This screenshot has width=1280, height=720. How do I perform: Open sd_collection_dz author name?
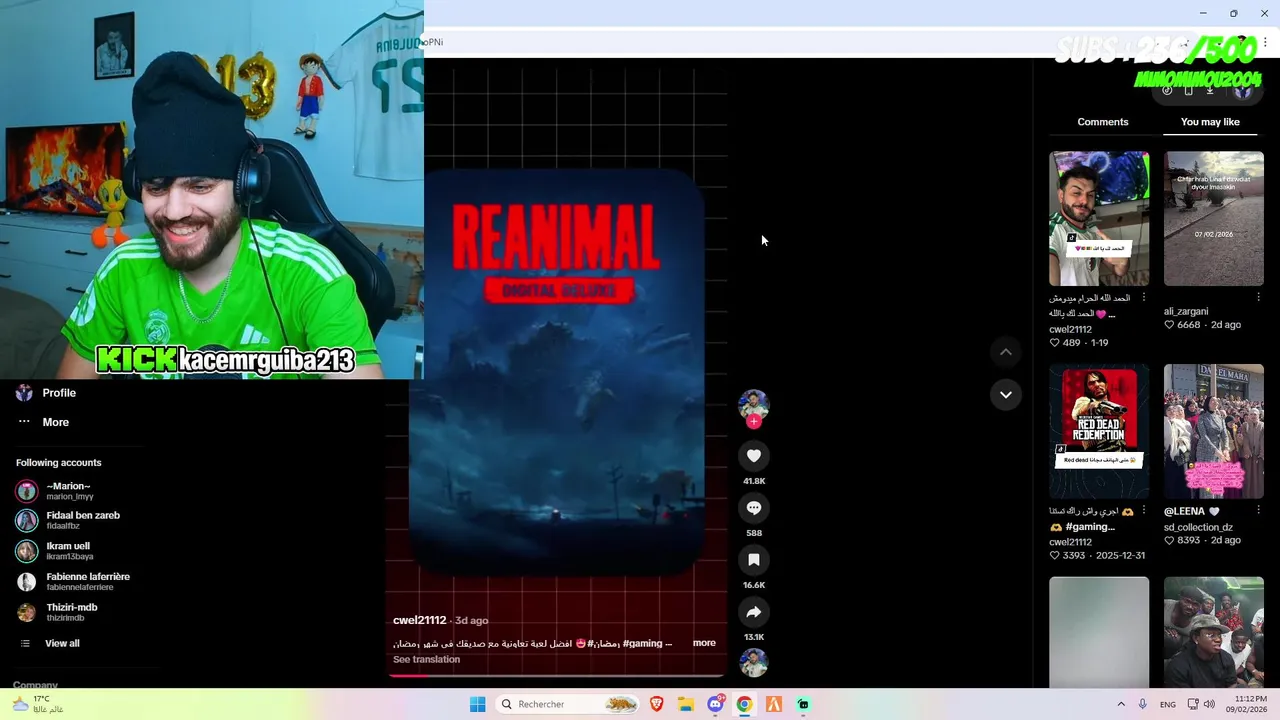click(1198, 527)
